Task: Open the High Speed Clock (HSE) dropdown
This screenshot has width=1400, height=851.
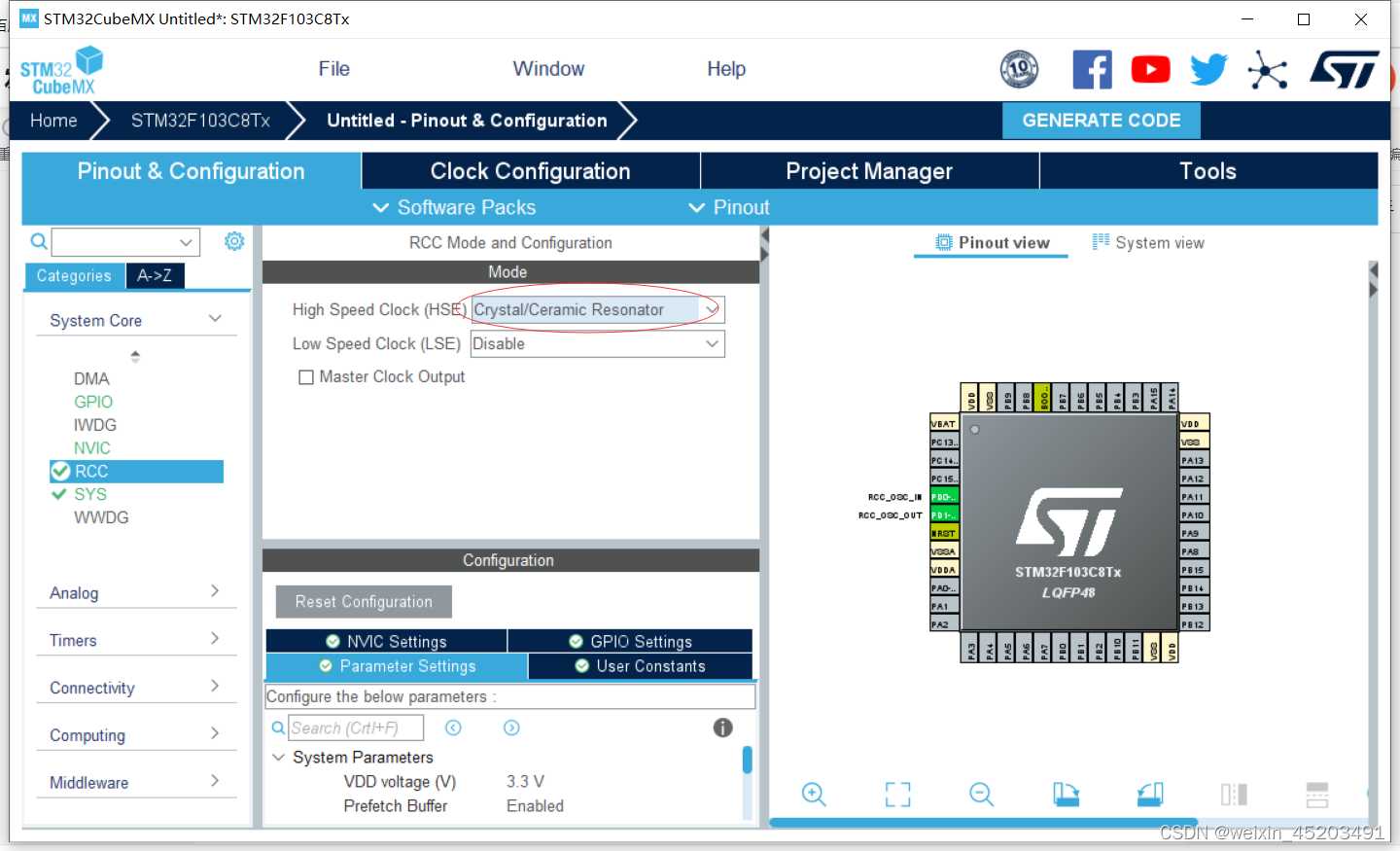Action: (x=598, y=310)
